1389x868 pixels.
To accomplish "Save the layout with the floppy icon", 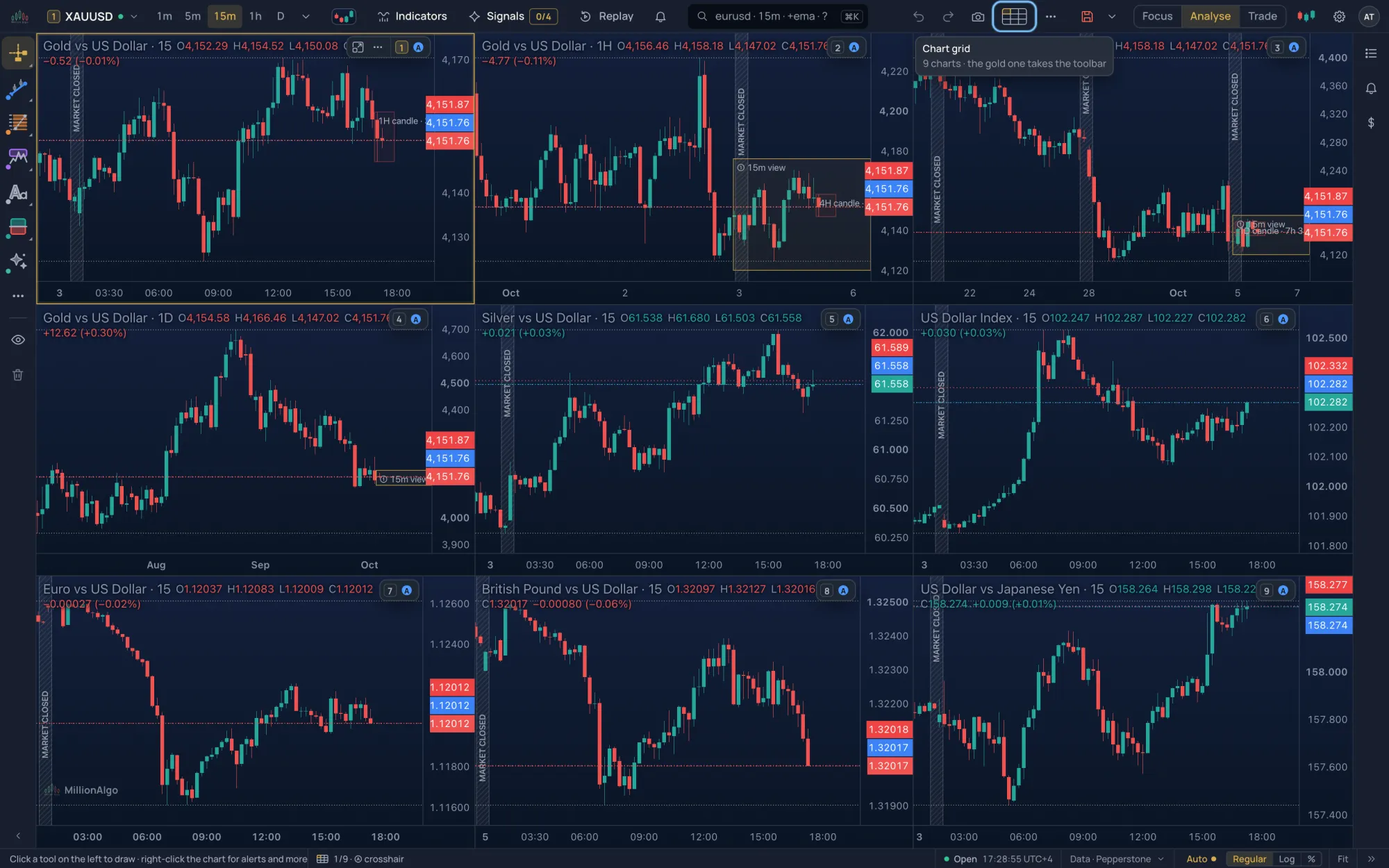I will (x=1088, y=17).
